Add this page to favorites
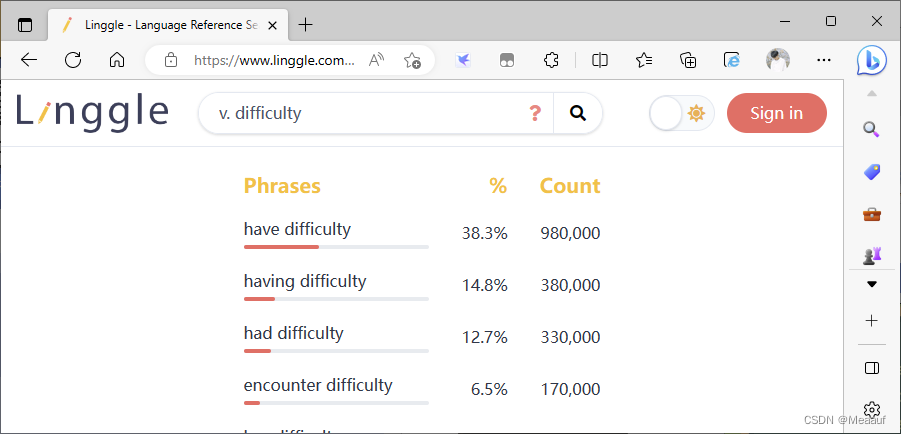 [x=412, y=60]
